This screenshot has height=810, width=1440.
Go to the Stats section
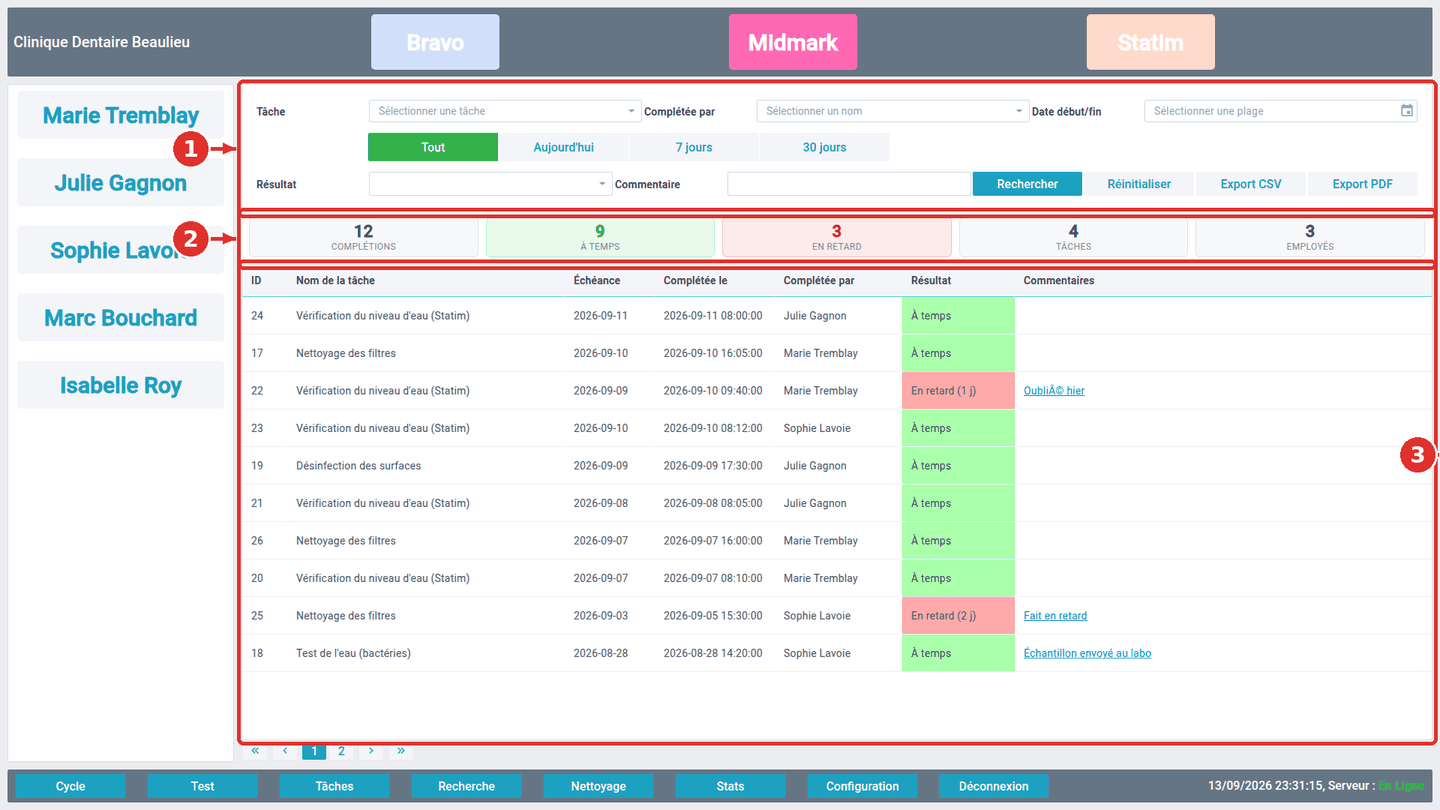pyautogui.click(x=730, y=786)
